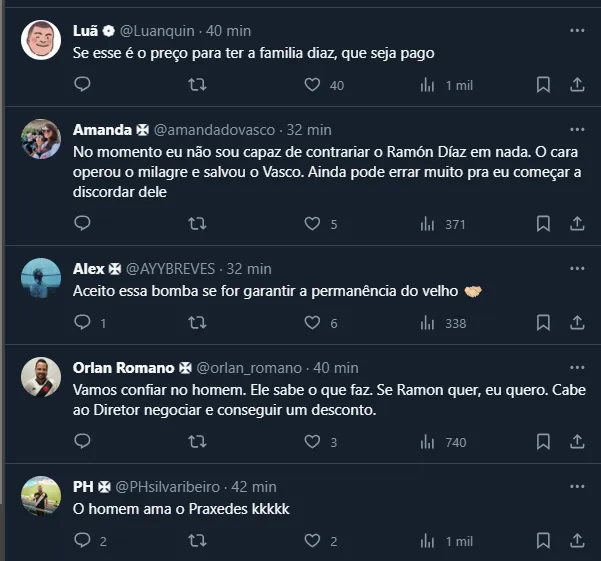Share PH's tweet about Praxedes
Screen dimensions: 601x561
click(x=577, y=541)
